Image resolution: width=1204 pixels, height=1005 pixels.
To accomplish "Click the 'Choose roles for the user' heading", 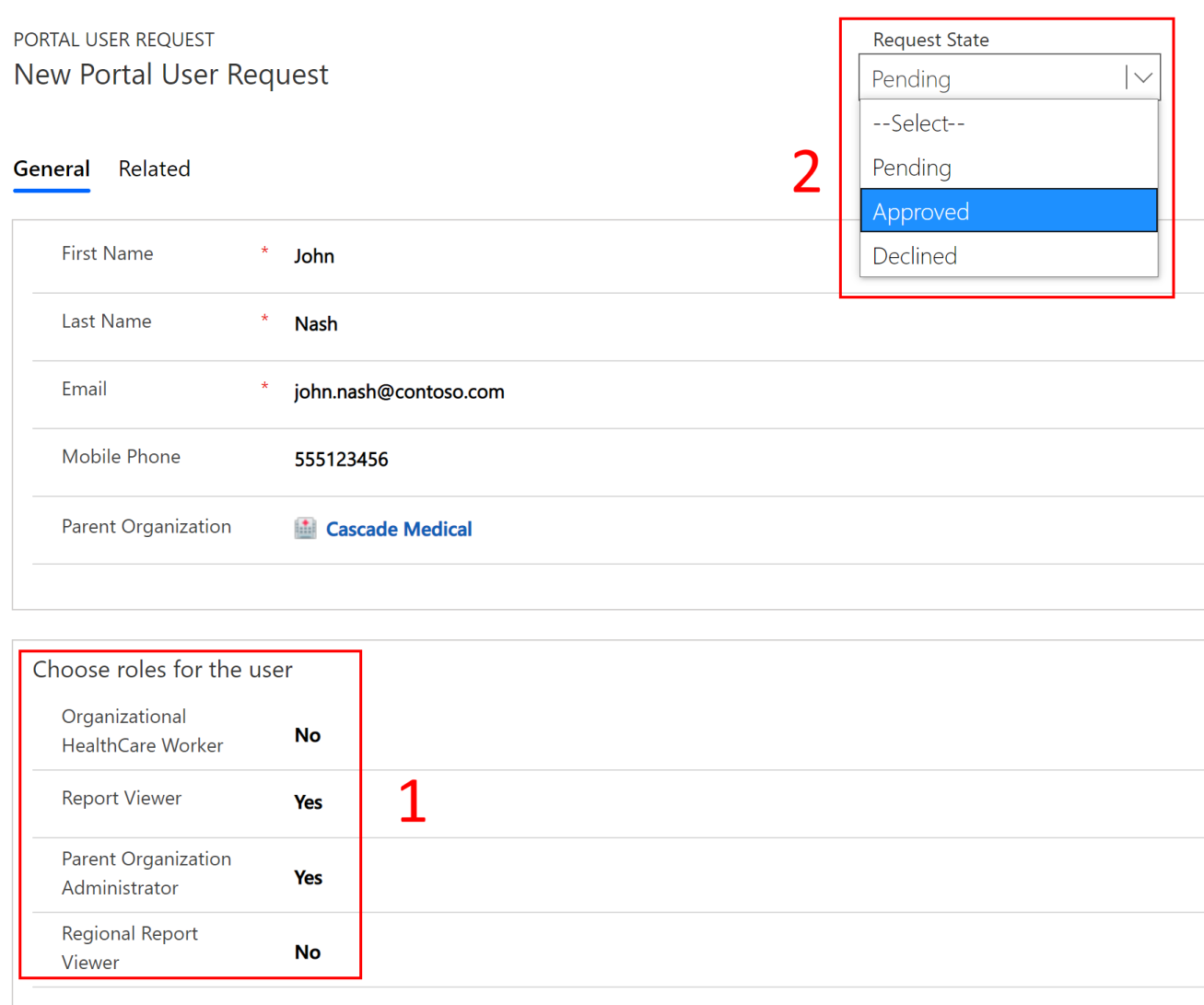I will pos(162,670).
